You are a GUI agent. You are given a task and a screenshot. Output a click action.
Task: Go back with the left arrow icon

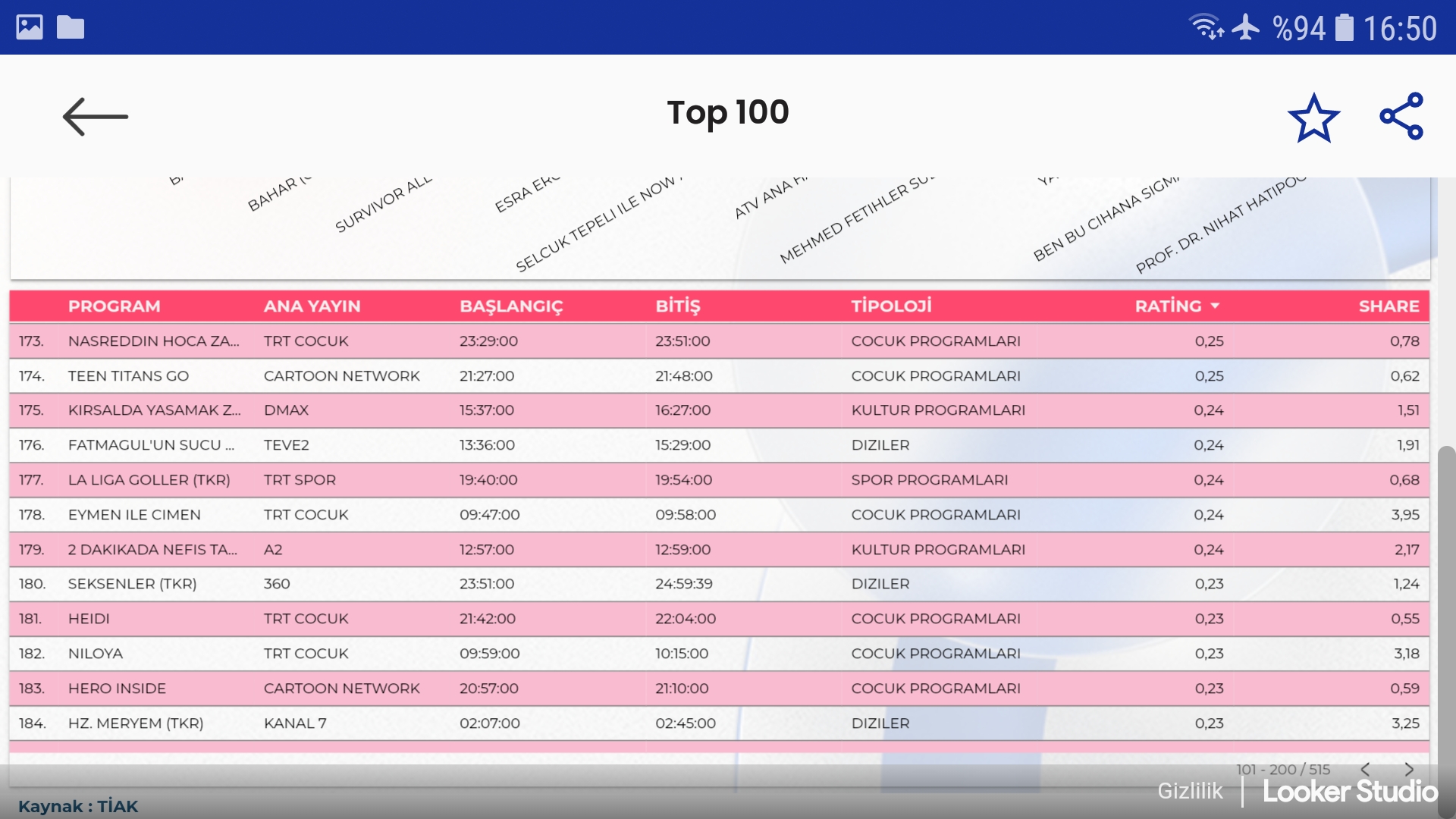[95, 117]
